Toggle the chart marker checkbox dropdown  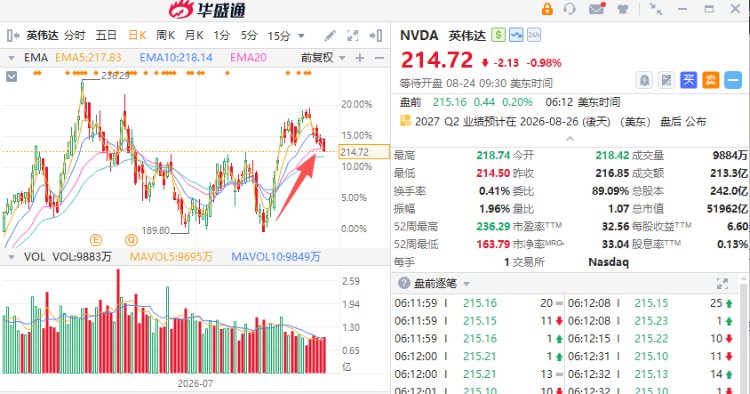pyautogui.click(x=11, y=77)
